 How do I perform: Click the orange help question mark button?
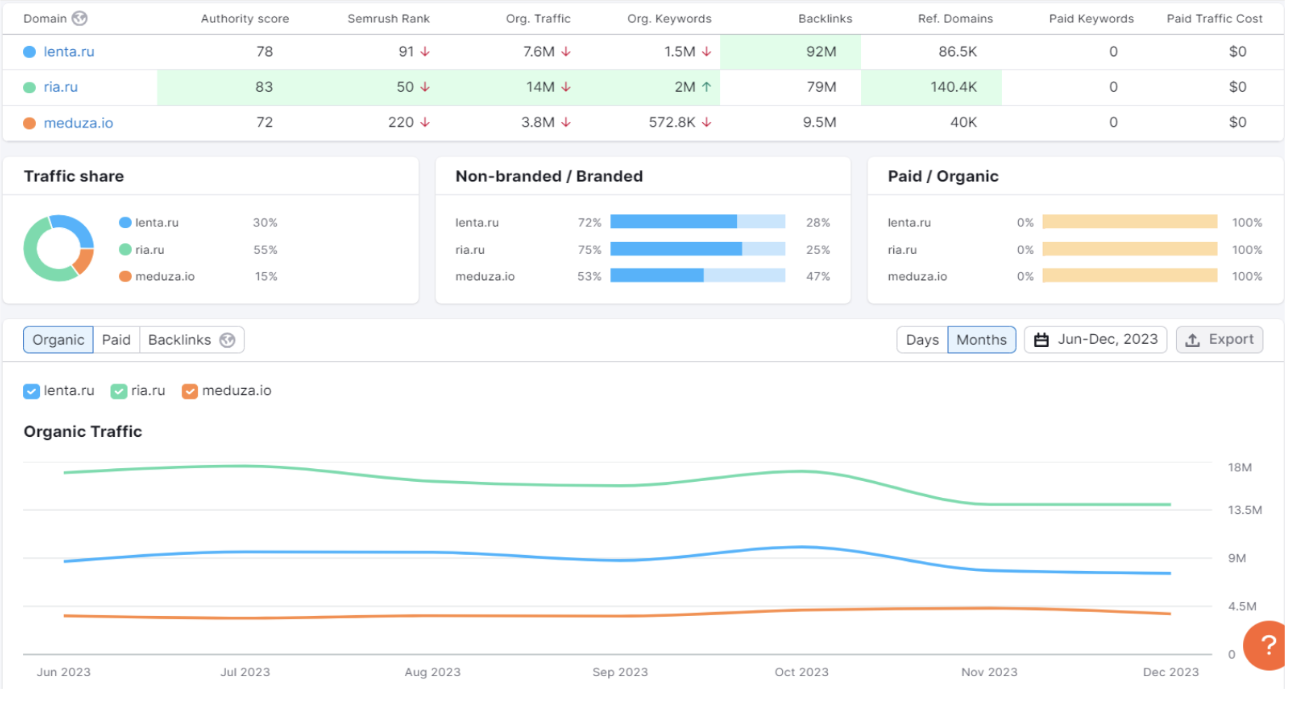[1266, 644]
